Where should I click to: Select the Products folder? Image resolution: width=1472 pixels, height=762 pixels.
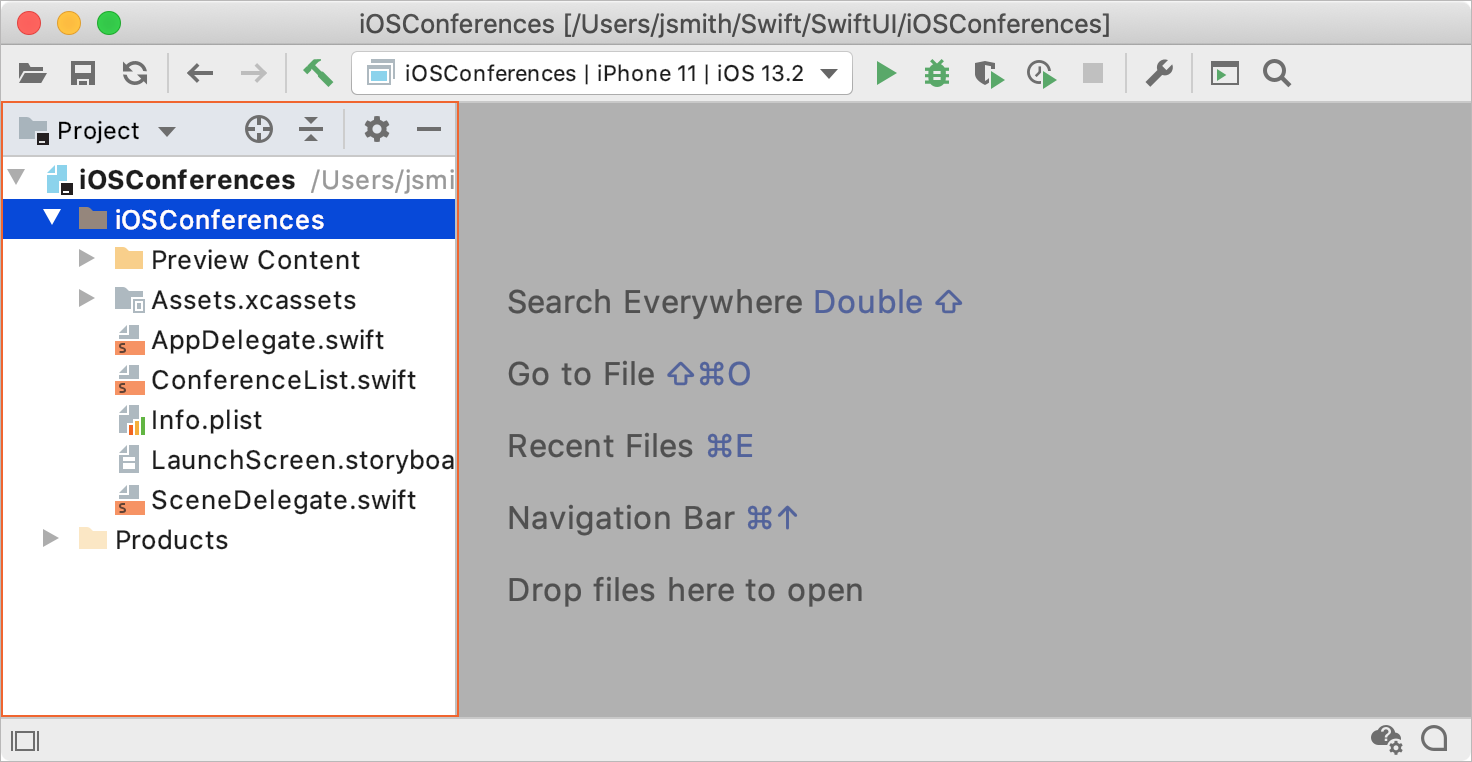tap(229, 540)
